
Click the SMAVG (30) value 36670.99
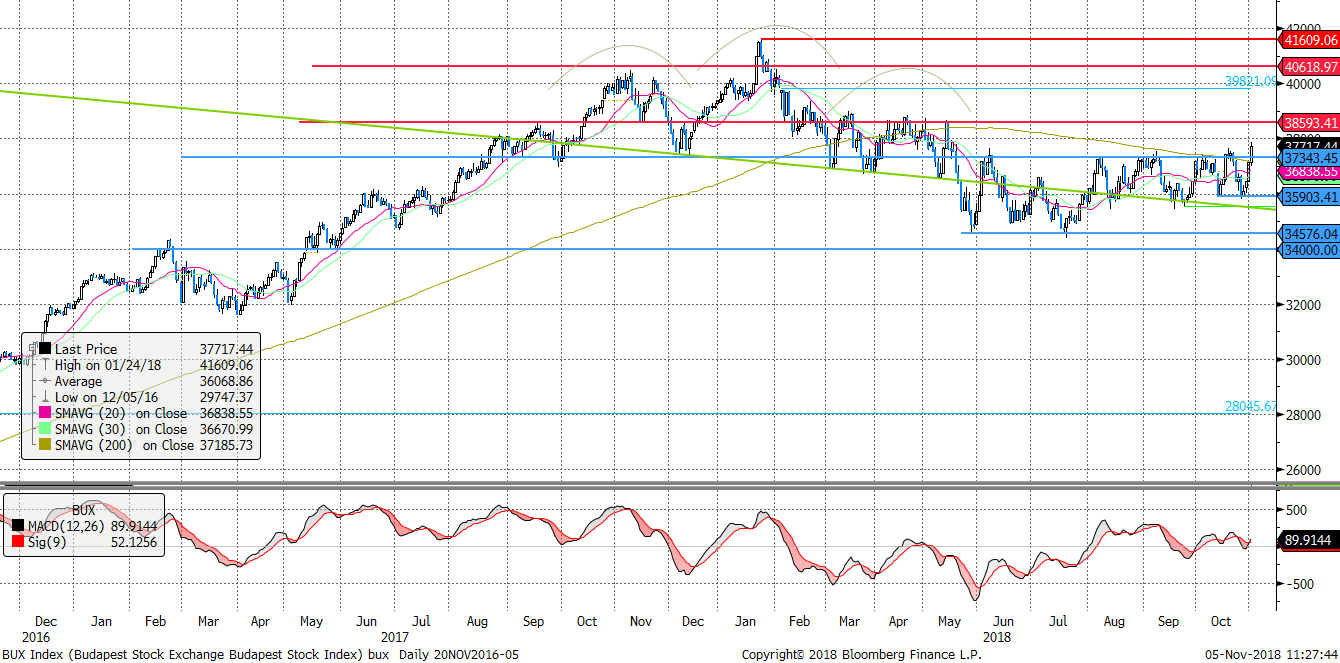coord(227,428)
